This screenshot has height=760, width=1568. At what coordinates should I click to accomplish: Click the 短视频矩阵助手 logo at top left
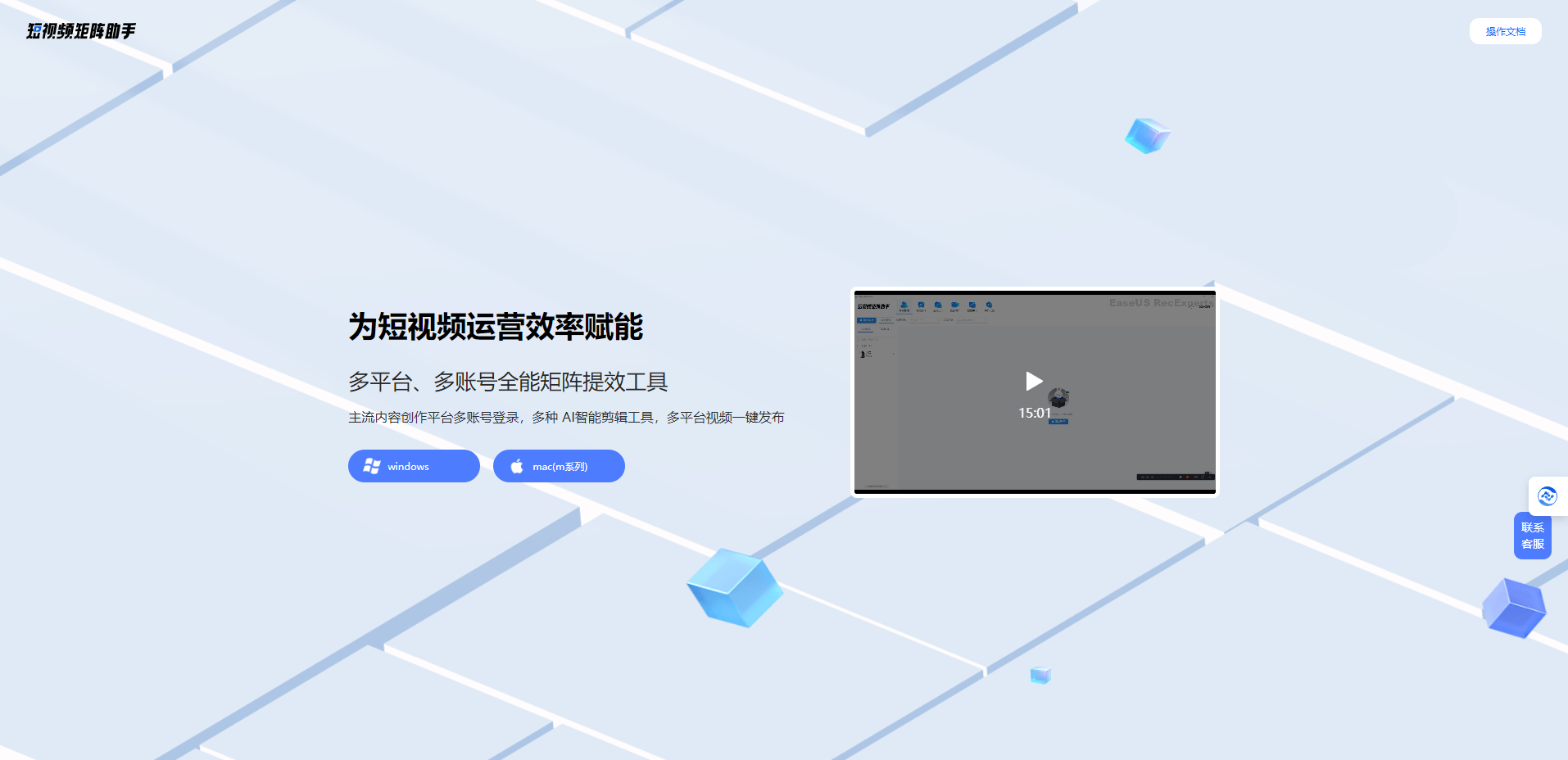point(82,31)
